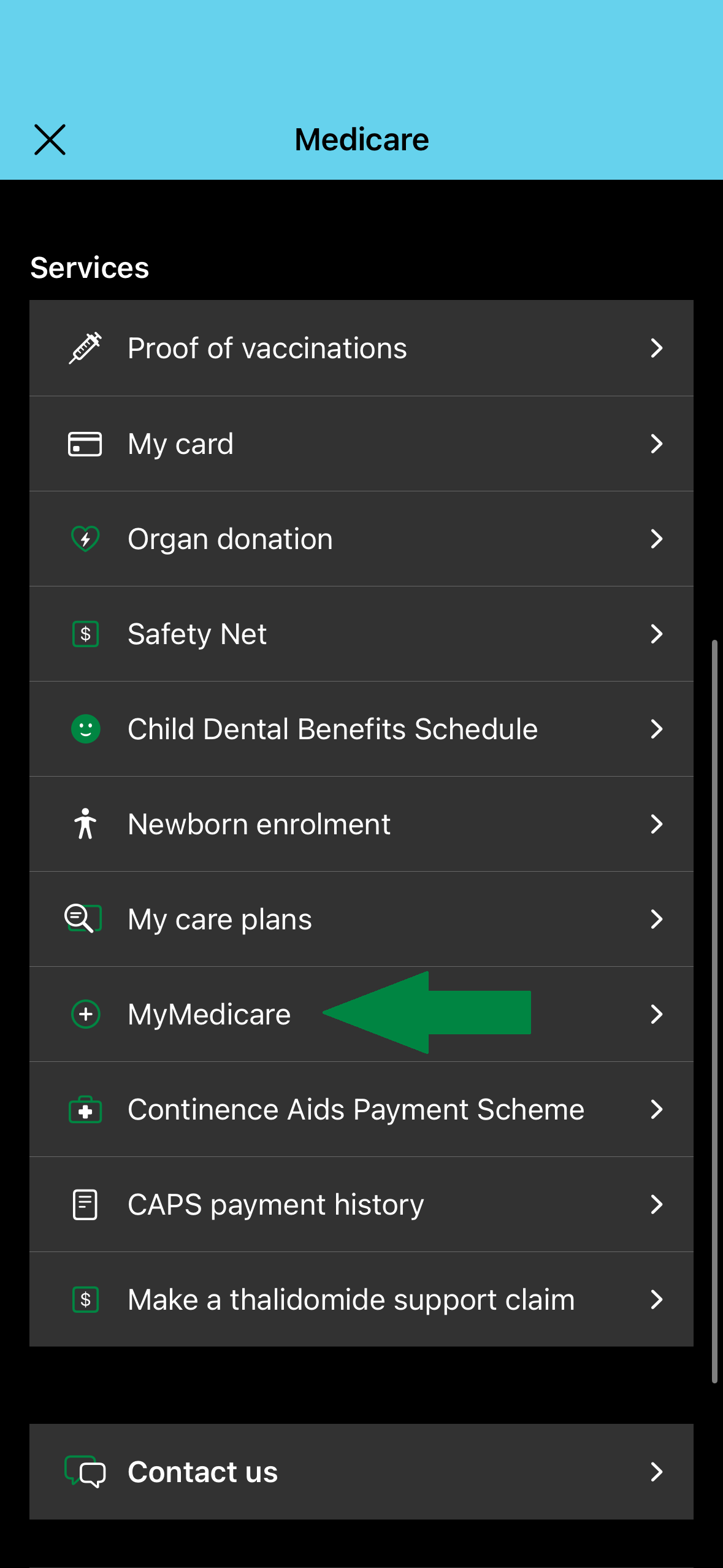The height and width of the screenshot is (1568, 723).
Task: Click the chevron on Contact us row
Action: (x=656, y=1472)
